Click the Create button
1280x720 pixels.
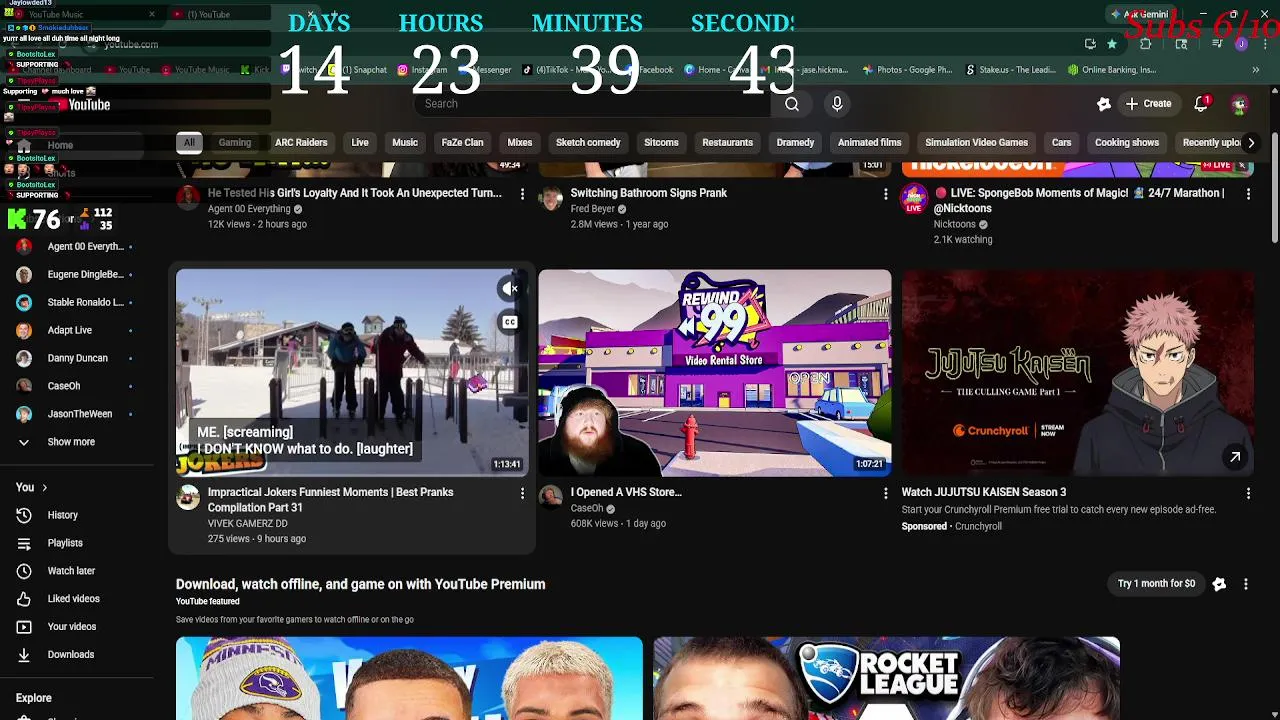1148,104
